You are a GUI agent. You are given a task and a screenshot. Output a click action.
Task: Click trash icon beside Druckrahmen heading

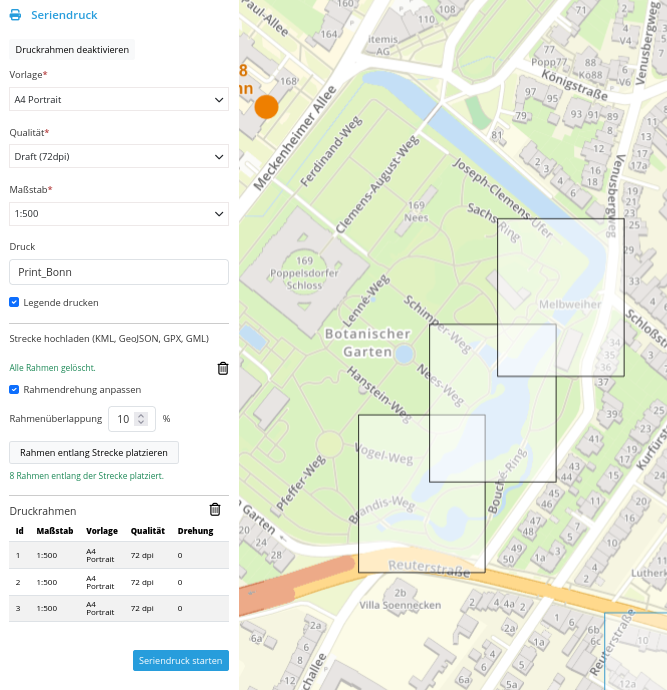click(215, 510)
